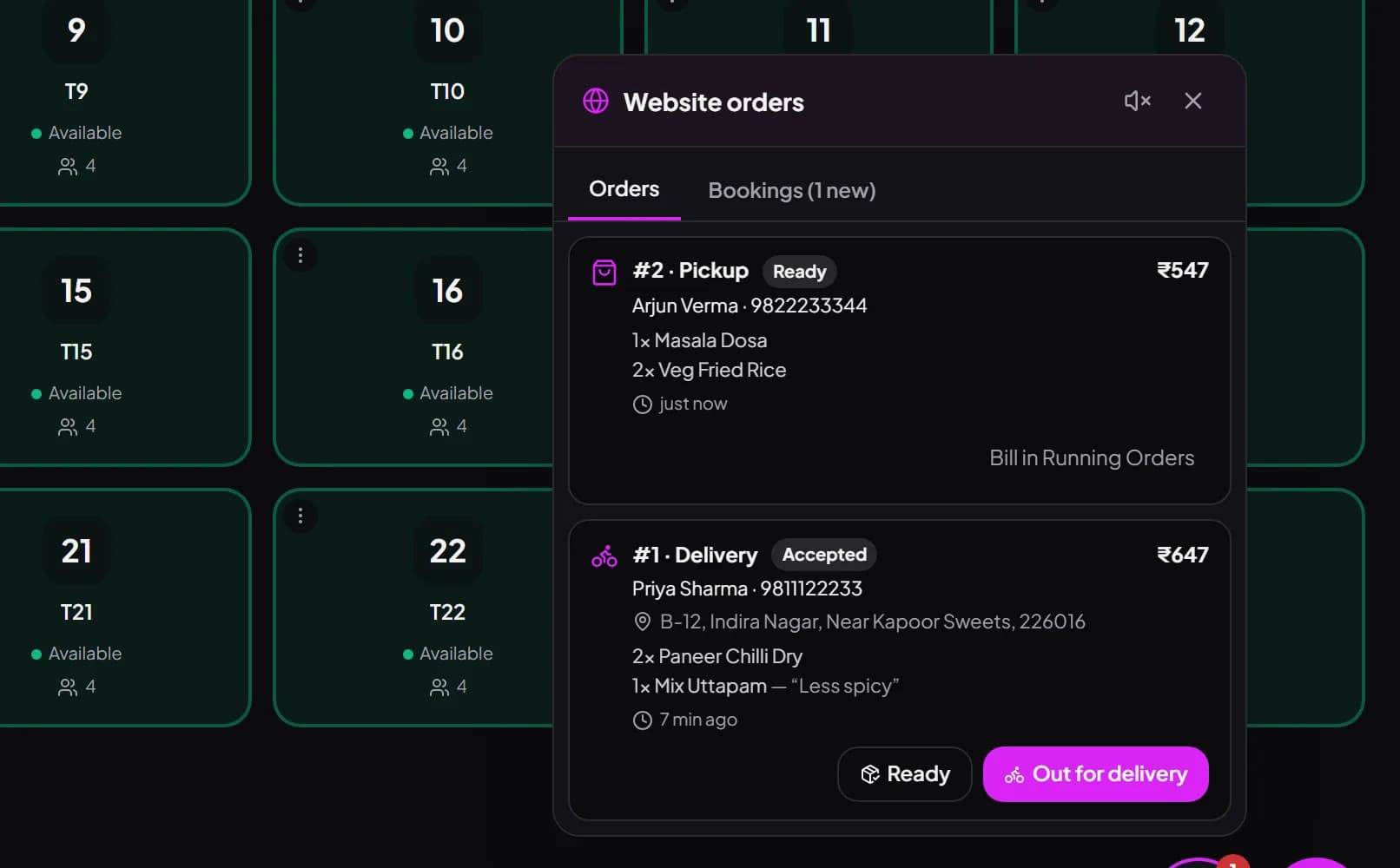1400x868 pixels.
Task: Open the three-dot menu on table T16
Action: point(300,255)
